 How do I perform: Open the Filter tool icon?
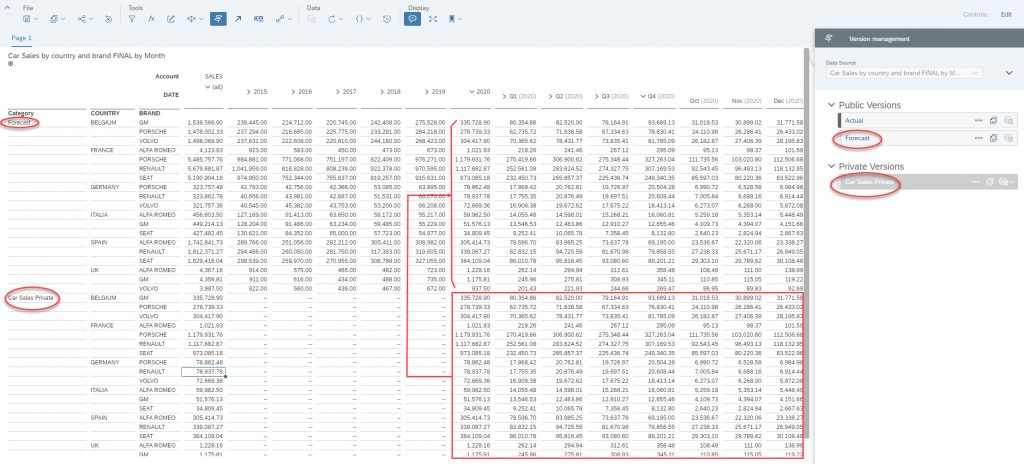coord(132,19)
